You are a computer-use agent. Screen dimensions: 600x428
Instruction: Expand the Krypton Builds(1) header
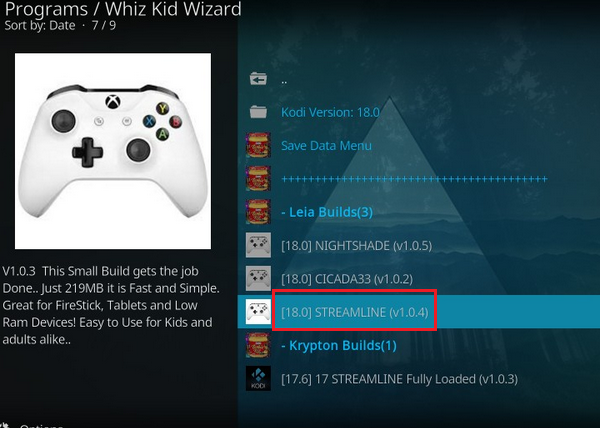339,345
